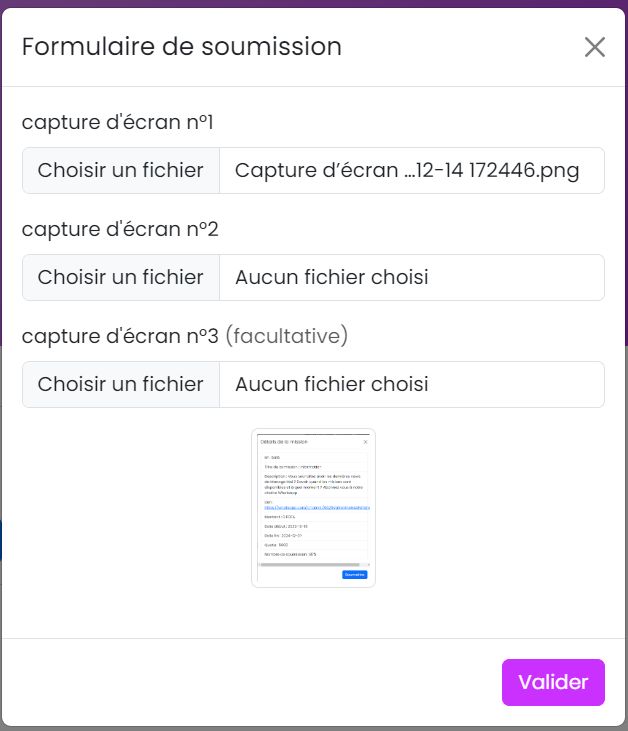
Task: Click the small X inside the preview image
Action: (365, 441)
